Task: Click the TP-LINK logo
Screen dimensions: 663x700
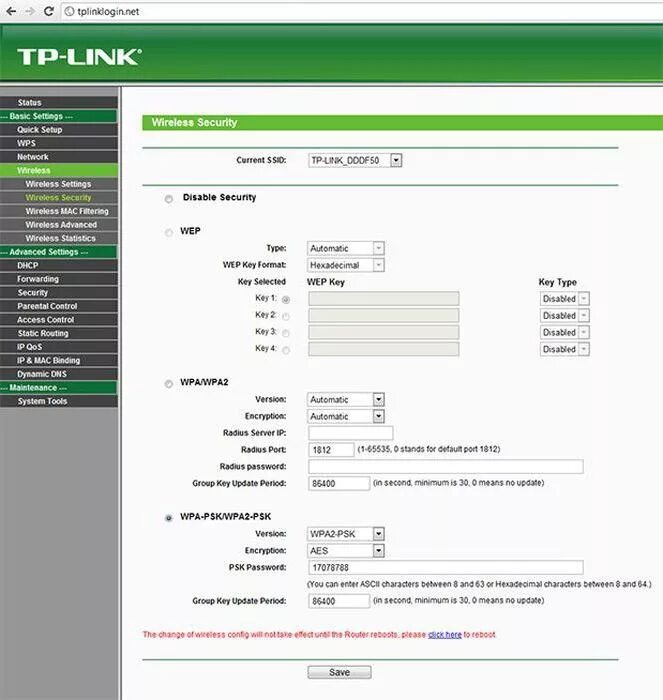Action: click(x=79, y=57)
